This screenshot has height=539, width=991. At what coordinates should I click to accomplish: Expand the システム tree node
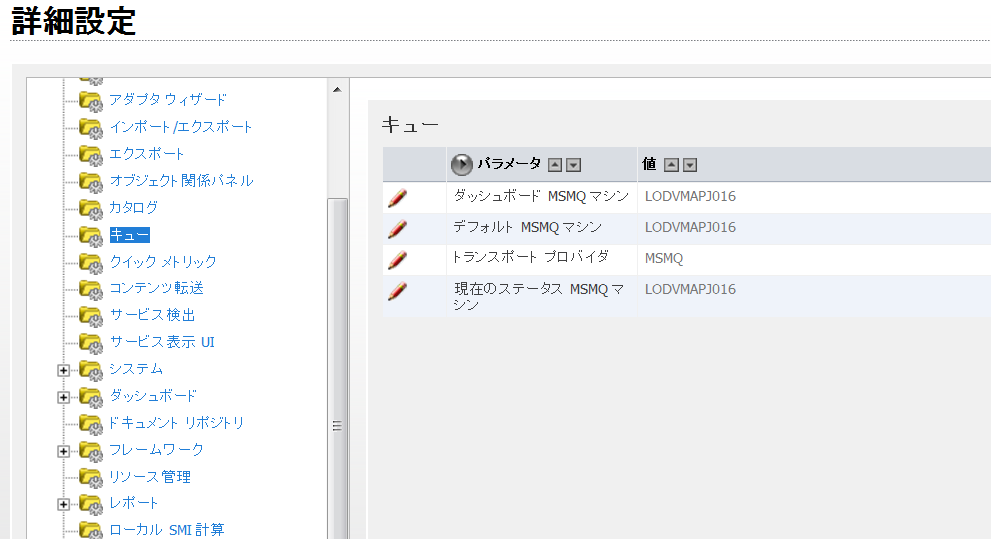tap(63, 370)
